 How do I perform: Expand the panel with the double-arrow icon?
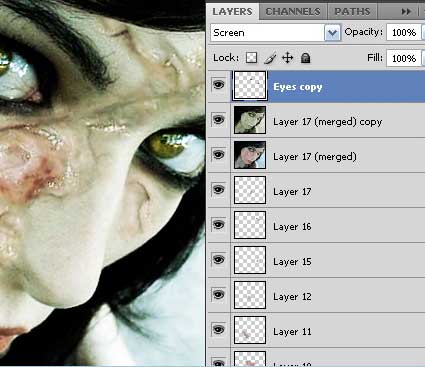[406, 12]
